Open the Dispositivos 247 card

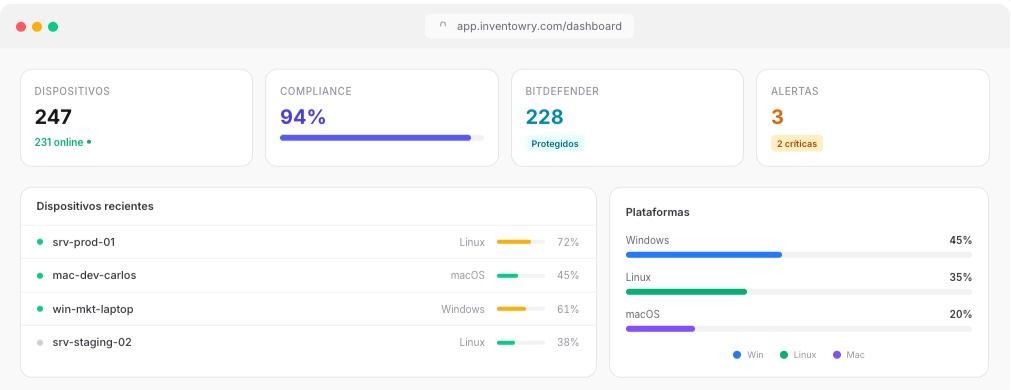pos(136,118)
